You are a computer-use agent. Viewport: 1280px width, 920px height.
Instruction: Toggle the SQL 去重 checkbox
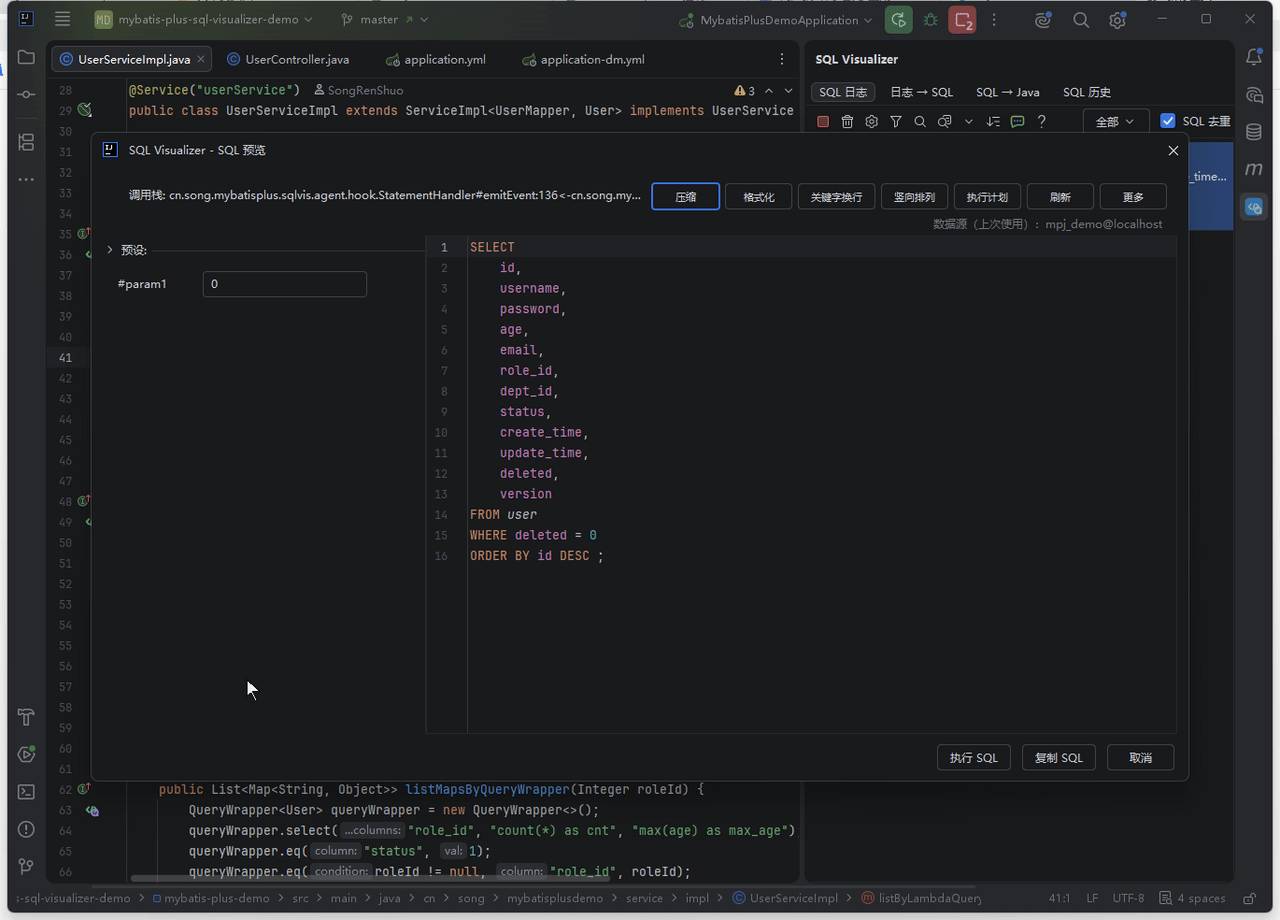click(1168, 121)
